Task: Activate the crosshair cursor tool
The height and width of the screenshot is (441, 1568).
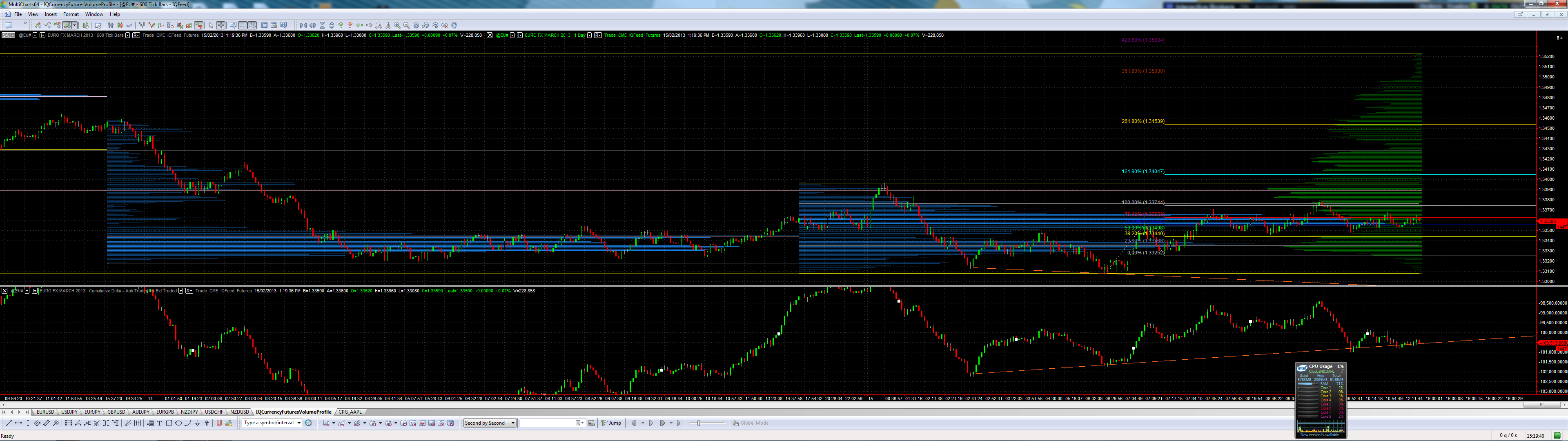Action: [x=221, y=26]
